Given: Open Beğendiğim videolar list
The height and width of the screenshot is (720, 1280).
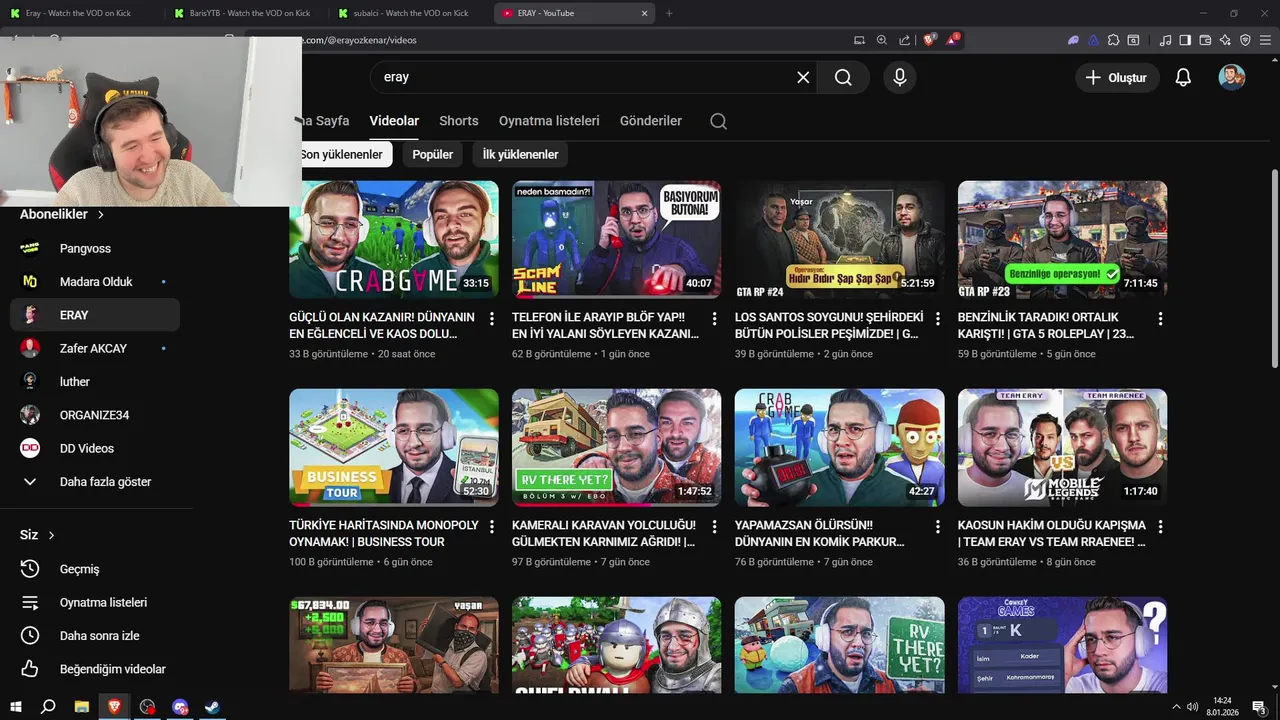Looking at the screenshot, I should pos(95,669).
